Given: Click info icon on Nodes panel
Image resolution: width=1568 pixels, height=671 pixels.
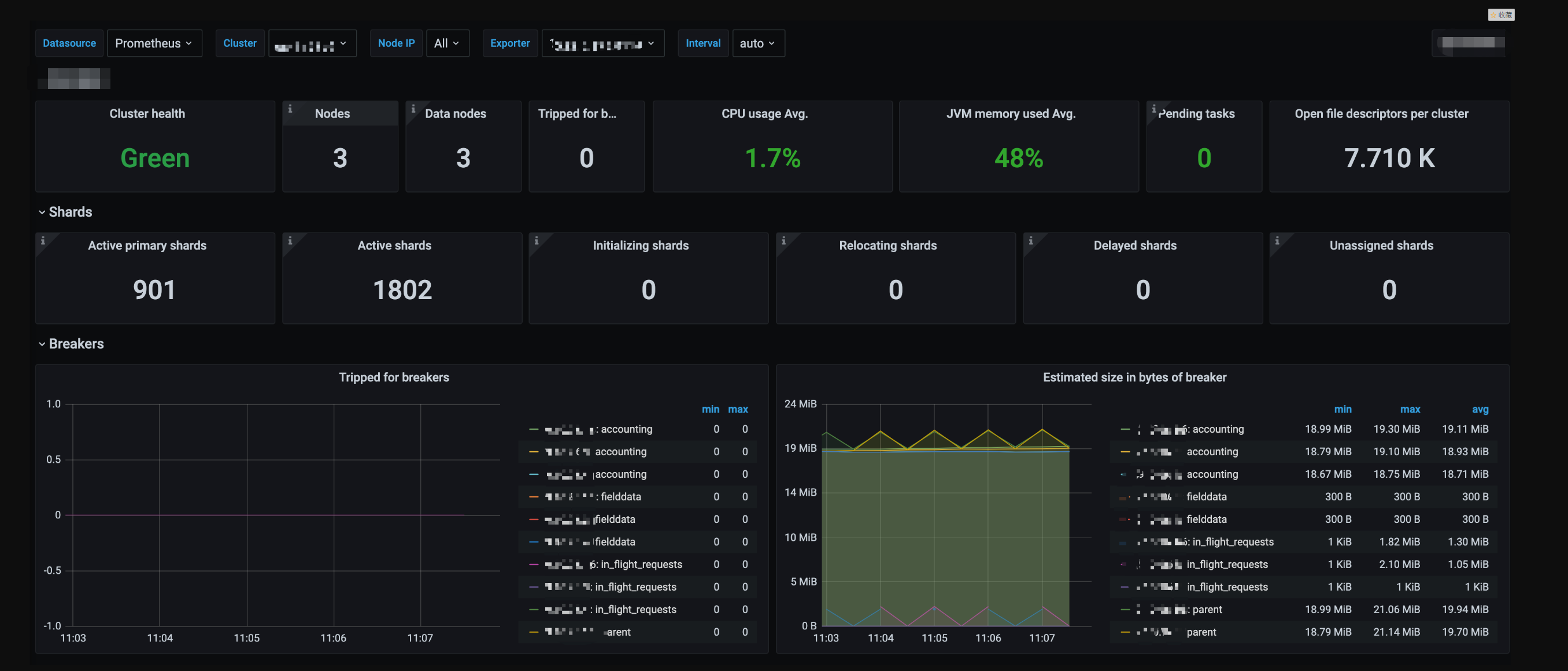Looking at the screenshot, I should [x=290, y=109].
